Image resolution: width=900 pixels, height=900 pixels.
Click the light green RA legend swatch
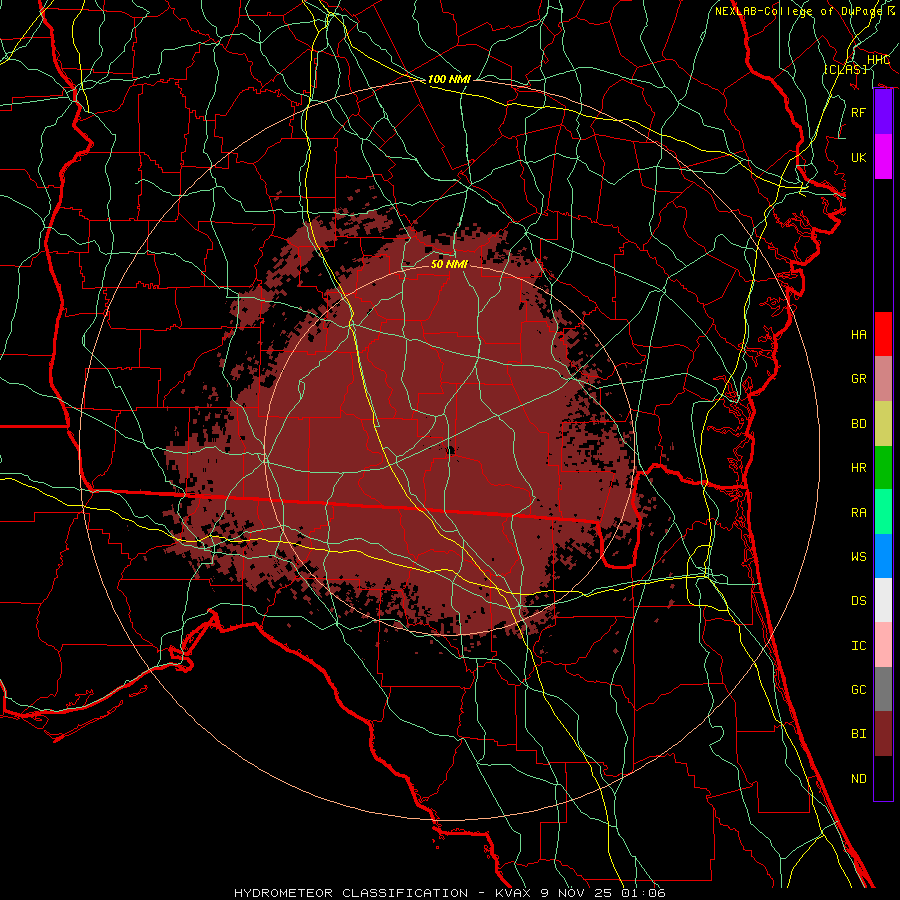click(883, 512)
